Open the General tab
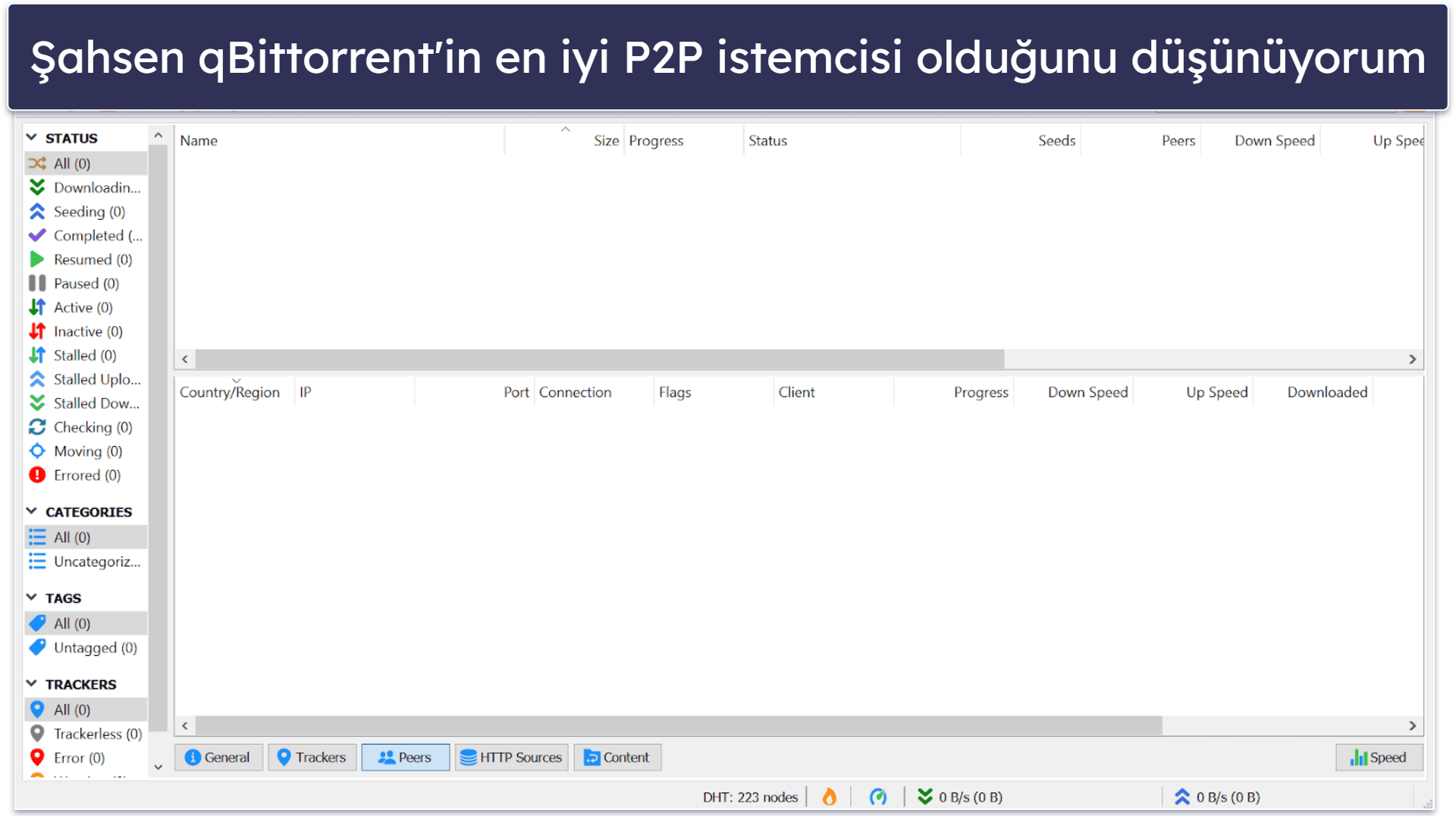The image size is (1456, 816). pyautogui.click(x=218, y=758)
